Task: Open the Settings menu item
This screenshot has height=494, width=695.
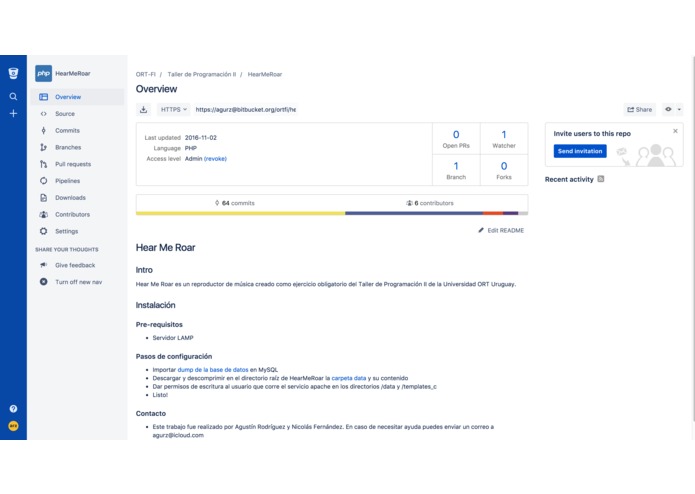Action: coord(77,231)
